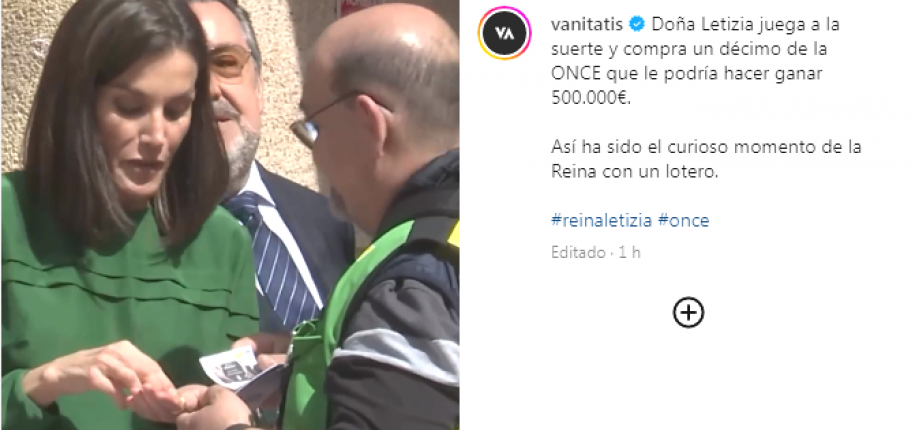Click the "Editado" label under caption
Viewport: 915px width, 430px height.
(x=578, y=253)
